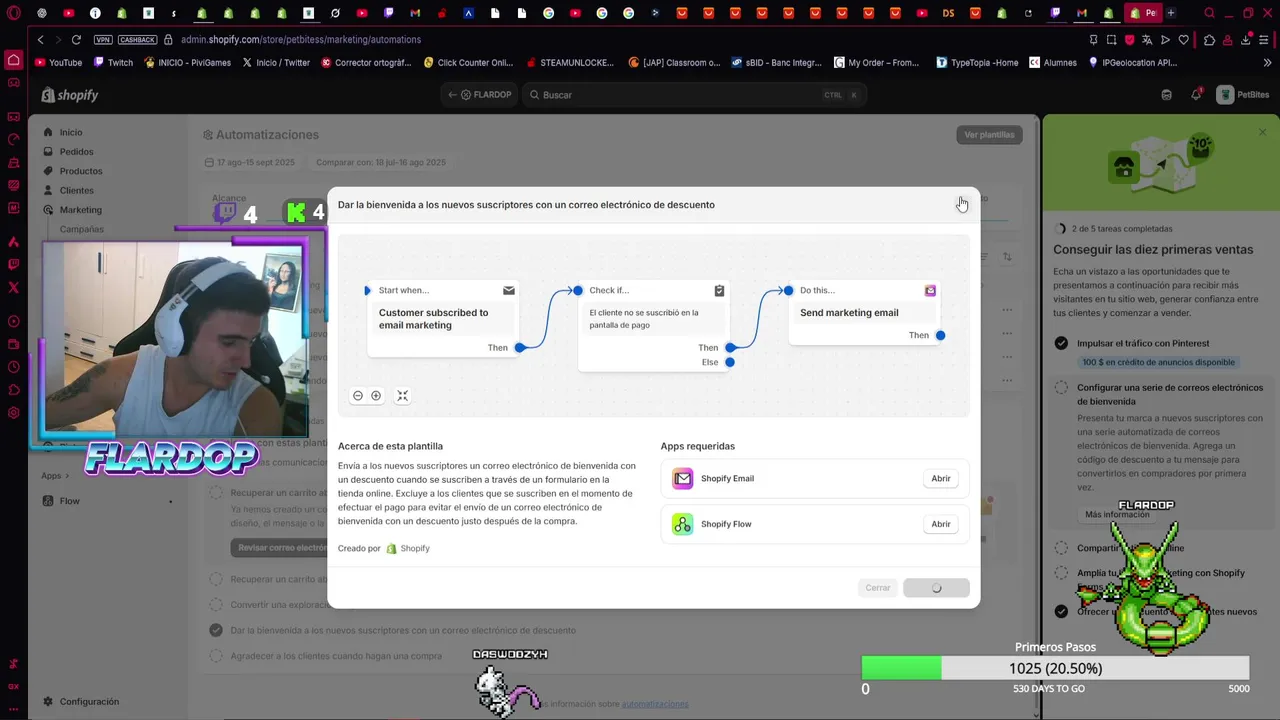Go back in the browser
Screen dimensions: 1280x720
[40, 39]
